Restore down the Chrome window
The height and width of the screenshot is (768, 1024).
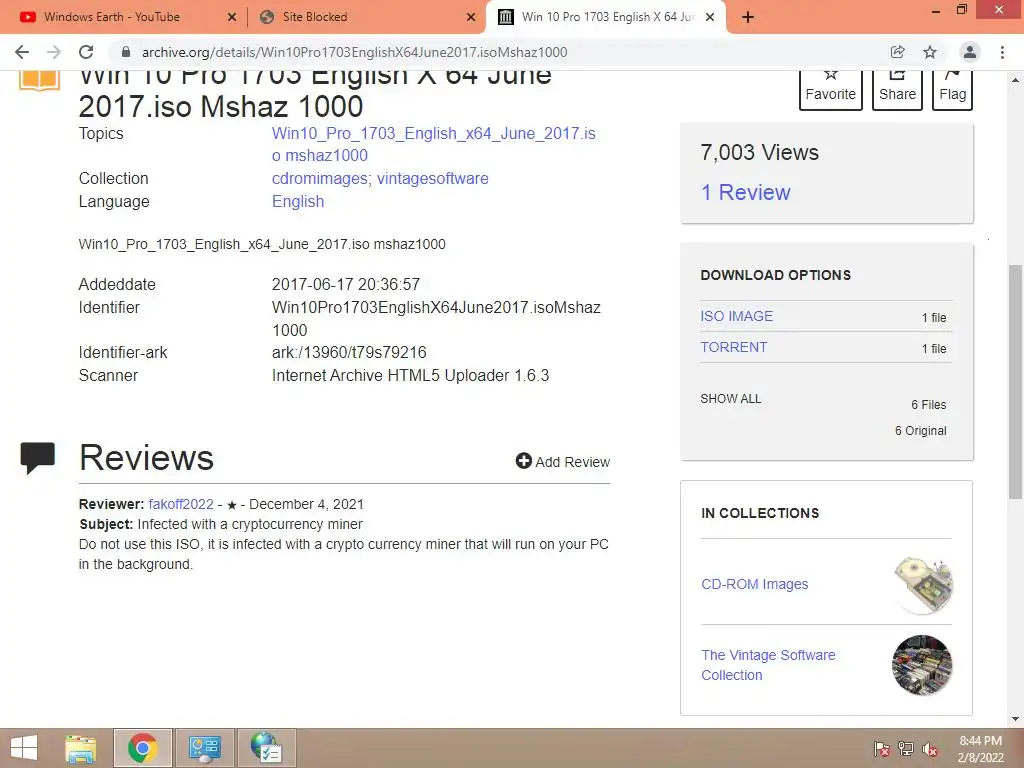pyautogui.click(x=962, y=10)
